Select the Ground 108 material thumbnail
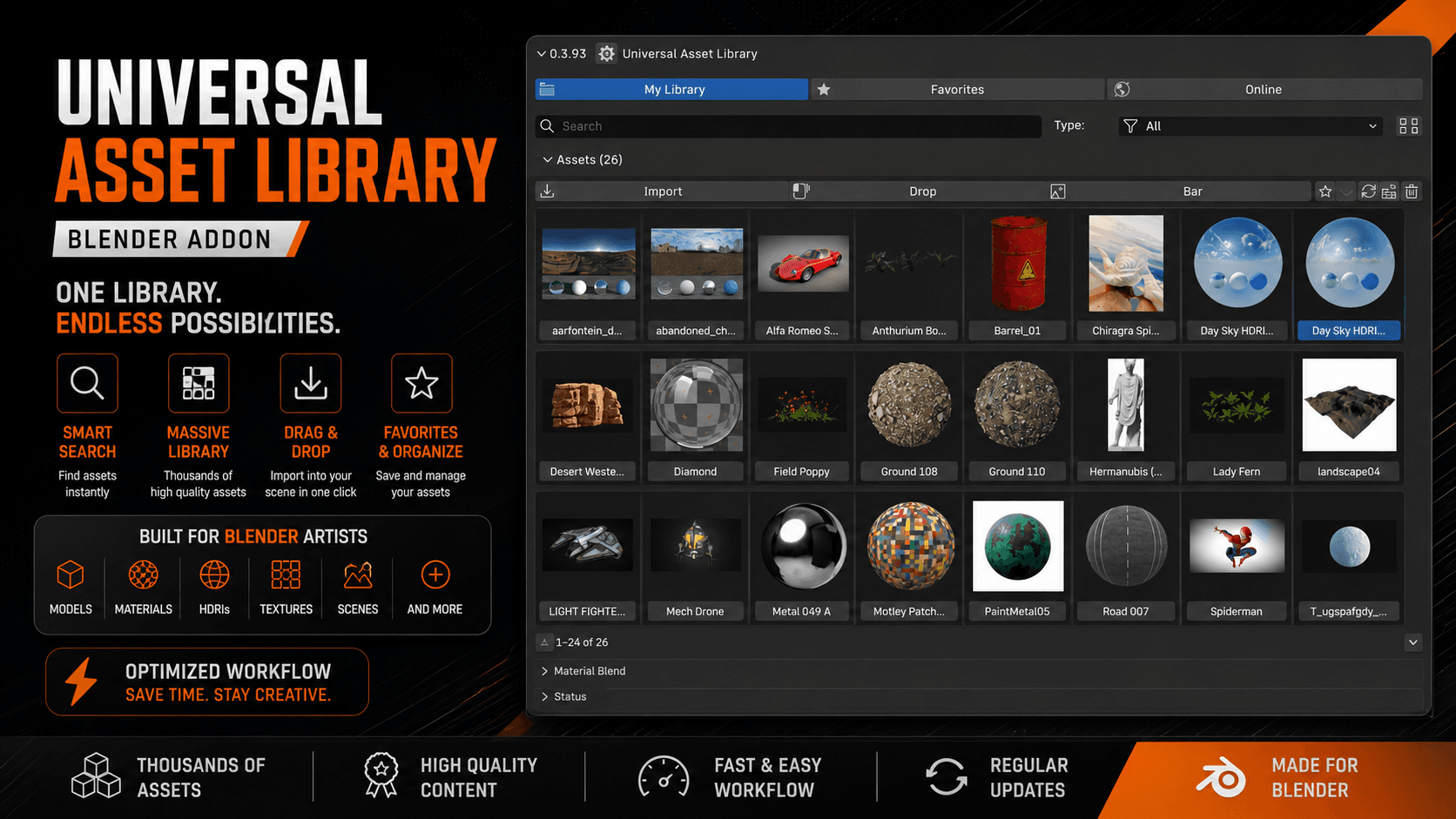 909,405
